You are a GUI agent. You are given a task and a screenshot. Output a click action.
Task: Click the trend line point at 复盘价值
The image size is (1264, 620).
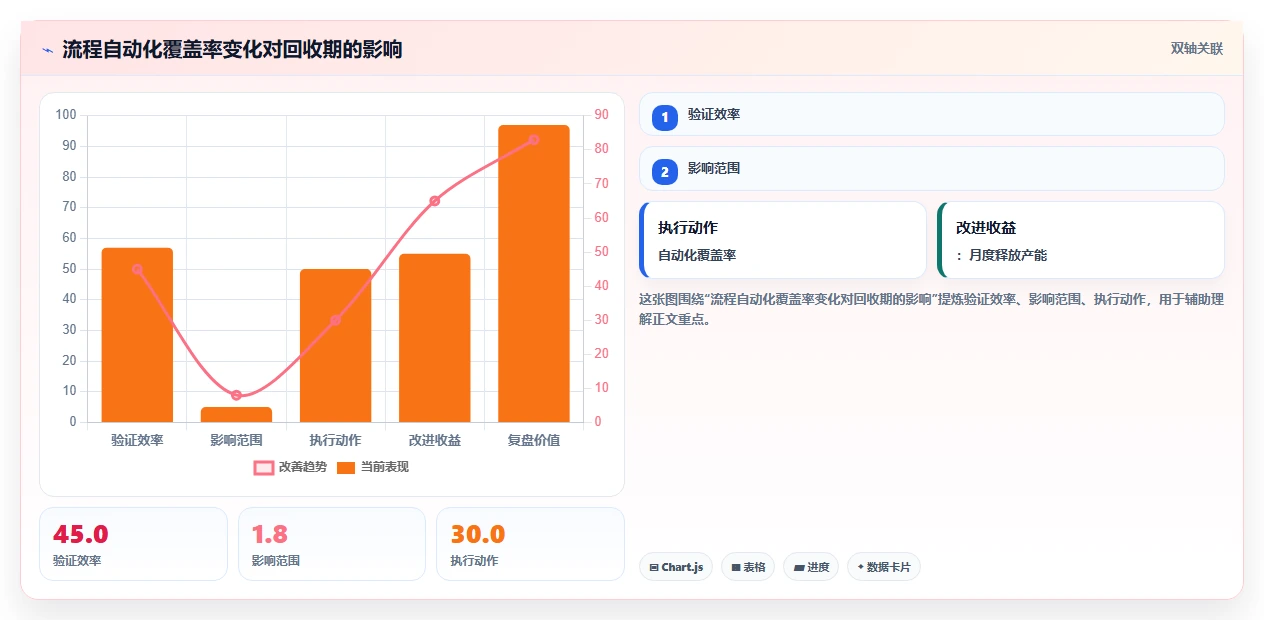pyautogui.click(x=533, y=140)
